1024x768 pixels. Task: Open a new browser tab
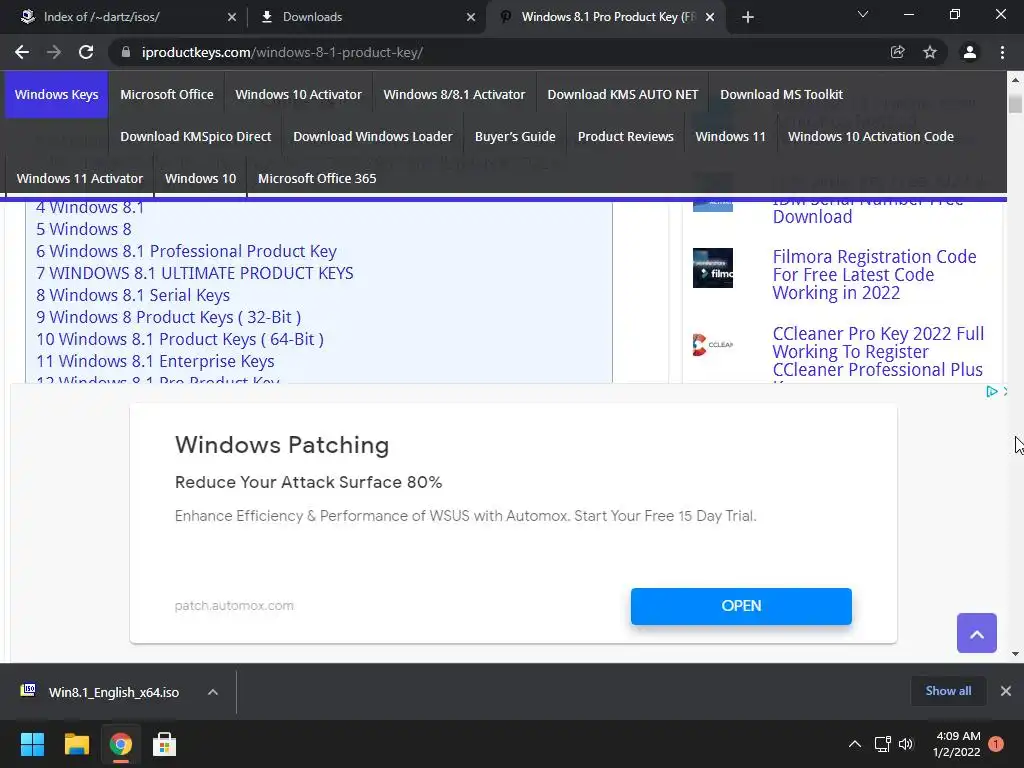(748, 17)
